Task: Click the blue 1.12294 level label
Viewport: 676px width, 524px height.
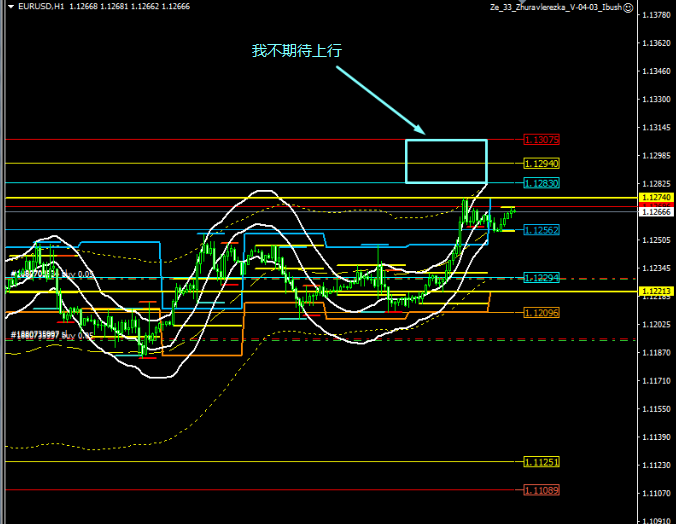Action: pyautogui.click(x=541, y=277)
